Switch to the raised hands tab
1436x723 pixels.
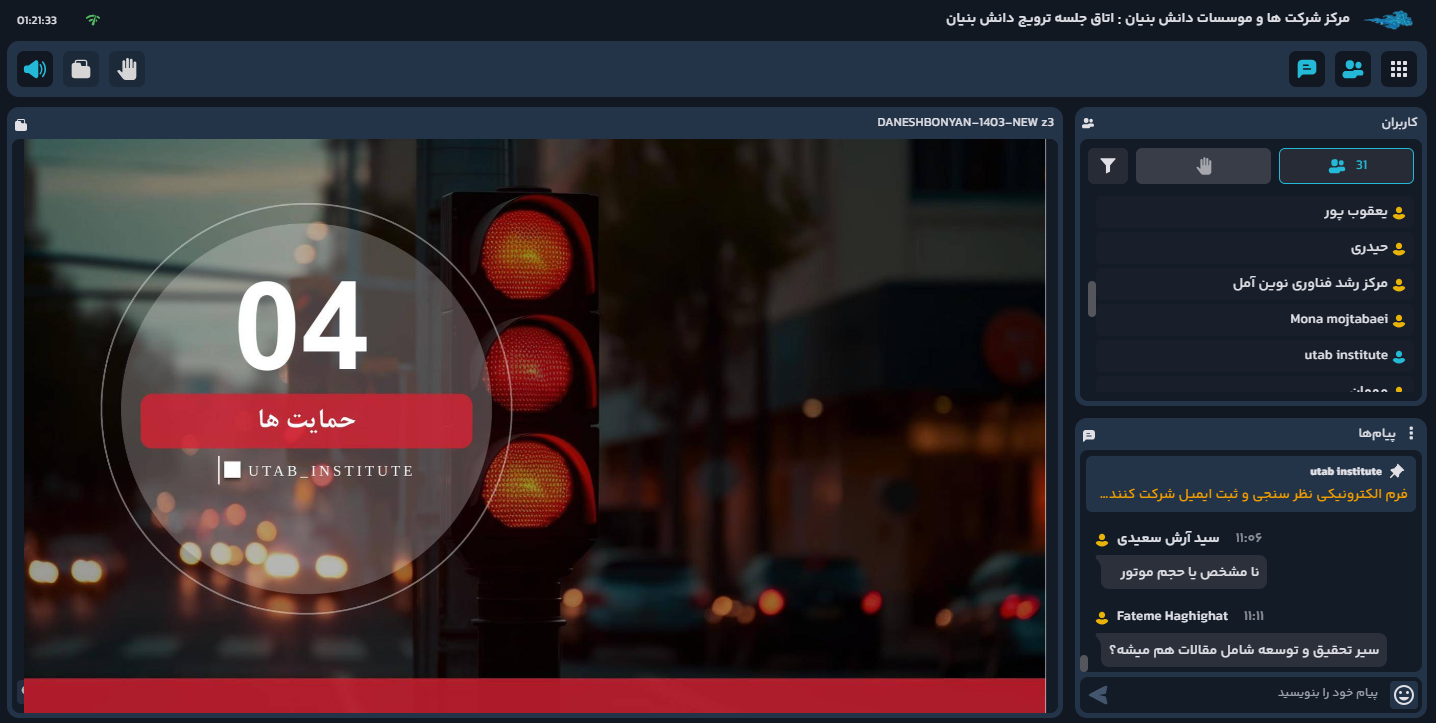click(1203, 166)
